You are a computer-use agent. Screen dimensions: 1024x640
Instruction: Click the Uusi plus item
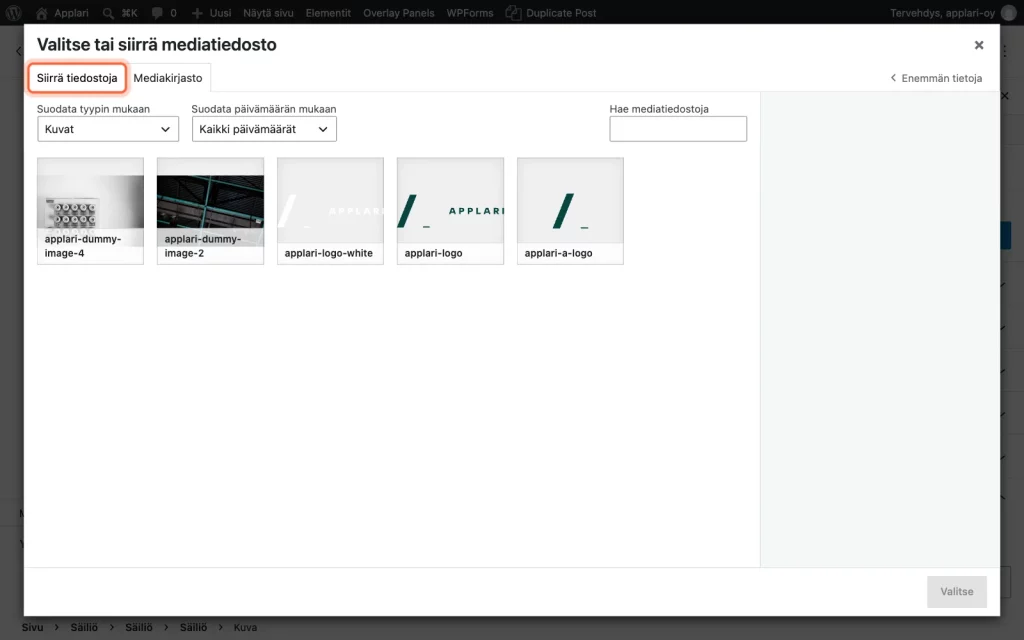click(211, 12)
